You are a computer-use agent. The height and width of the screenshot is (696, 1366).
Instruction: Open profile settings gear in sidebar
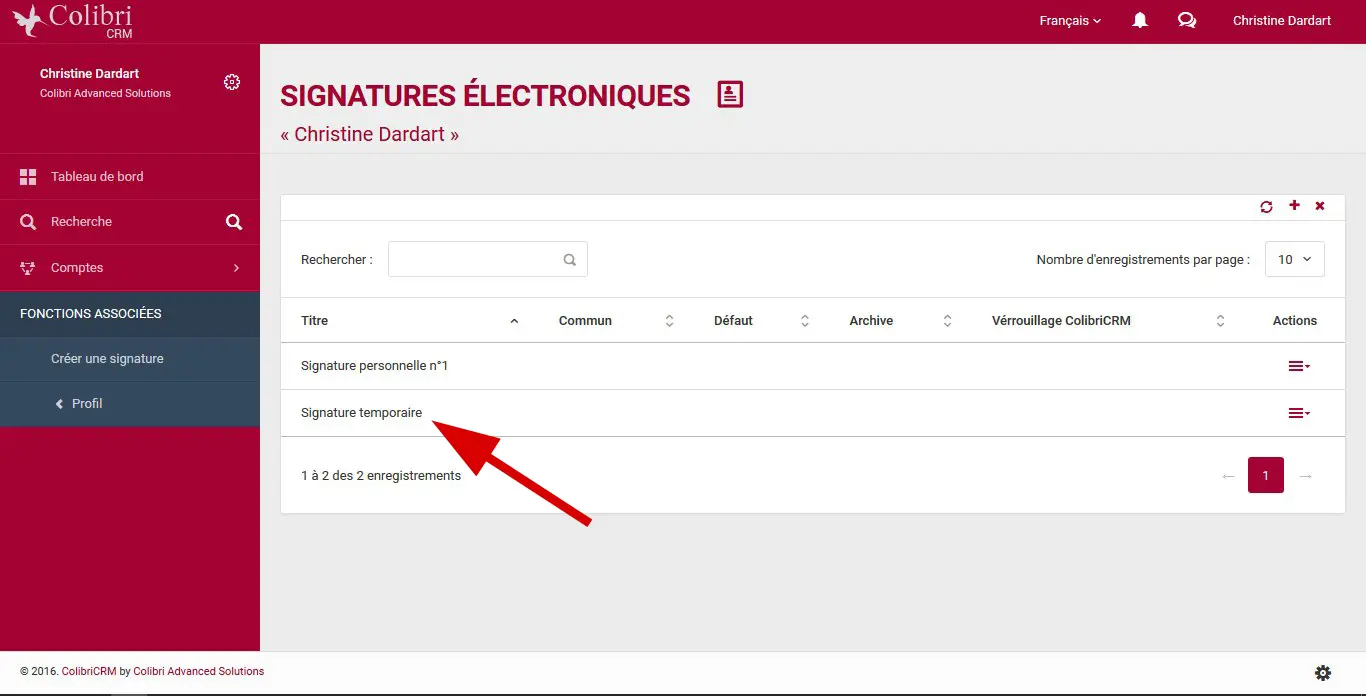click(x=232, y=82)
